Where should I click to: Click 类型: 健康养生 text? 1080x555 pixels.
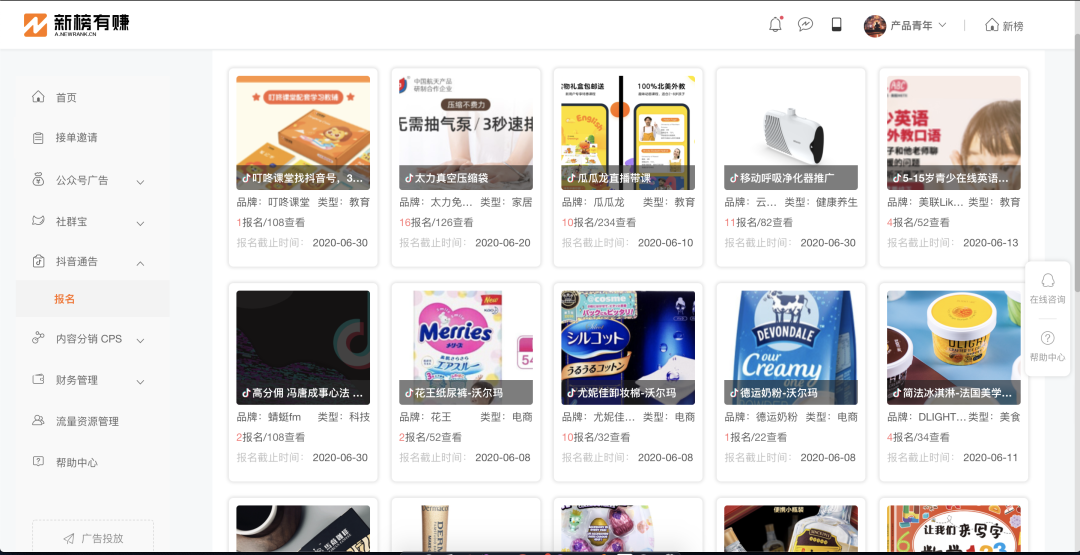tap(821, 202)
